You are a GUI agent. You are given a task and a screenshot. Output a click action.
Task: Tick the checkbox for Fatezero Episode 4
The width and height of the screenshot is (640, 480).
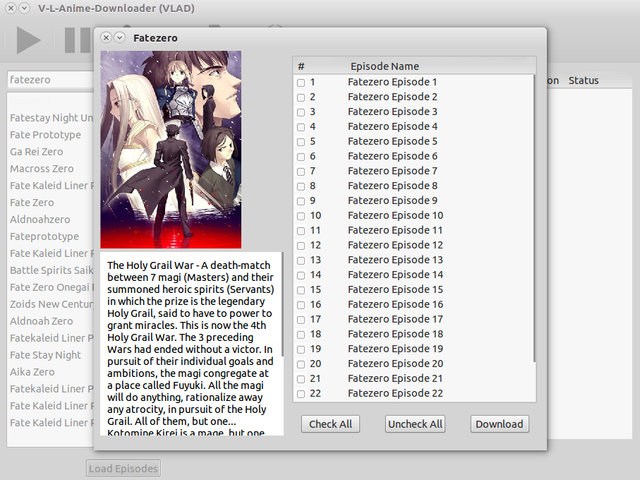pos(301,127)
